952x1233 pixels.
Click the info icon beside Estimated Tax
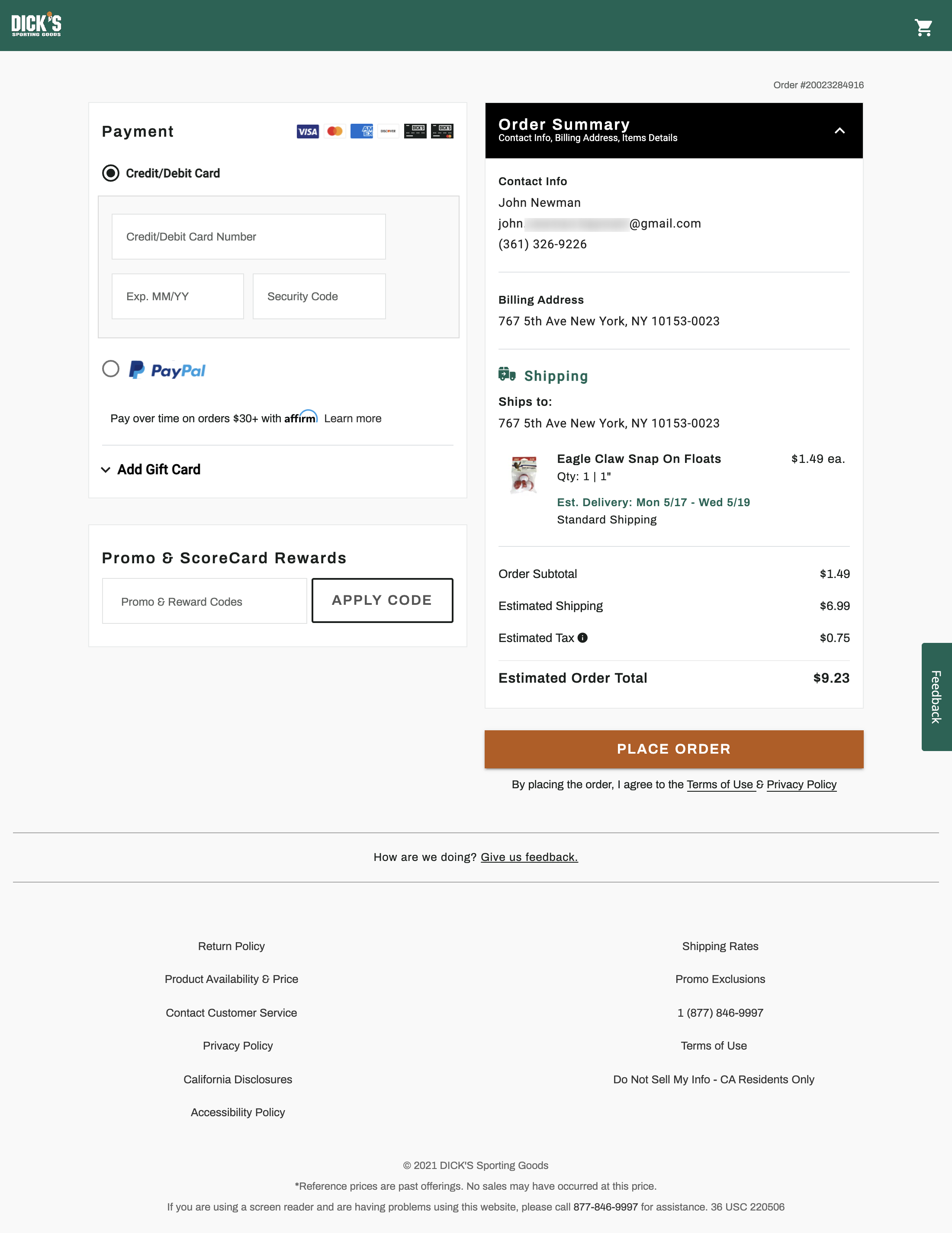coord(582,637)
